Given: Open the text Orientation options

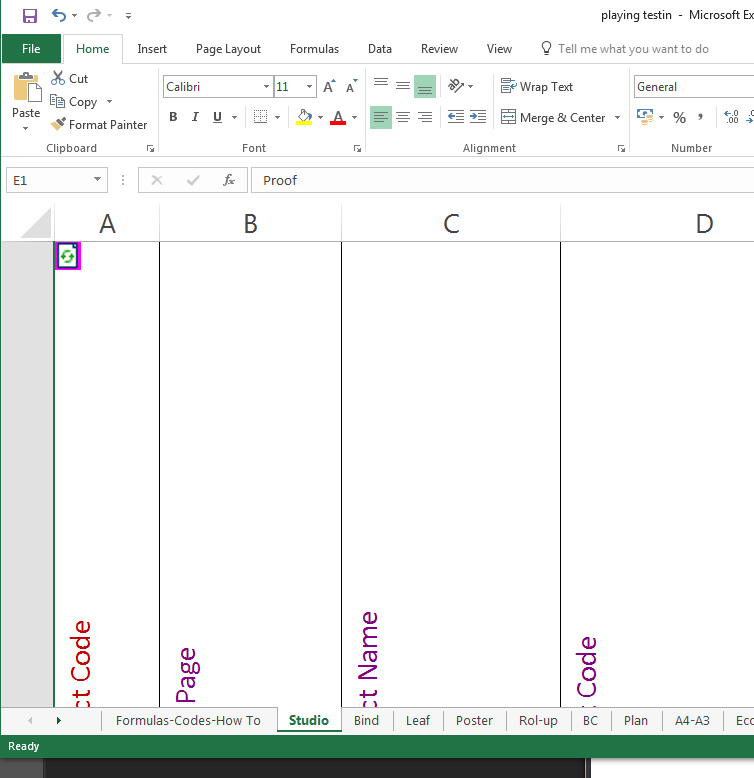Looking at the screenshot, I should click(460, 86).
